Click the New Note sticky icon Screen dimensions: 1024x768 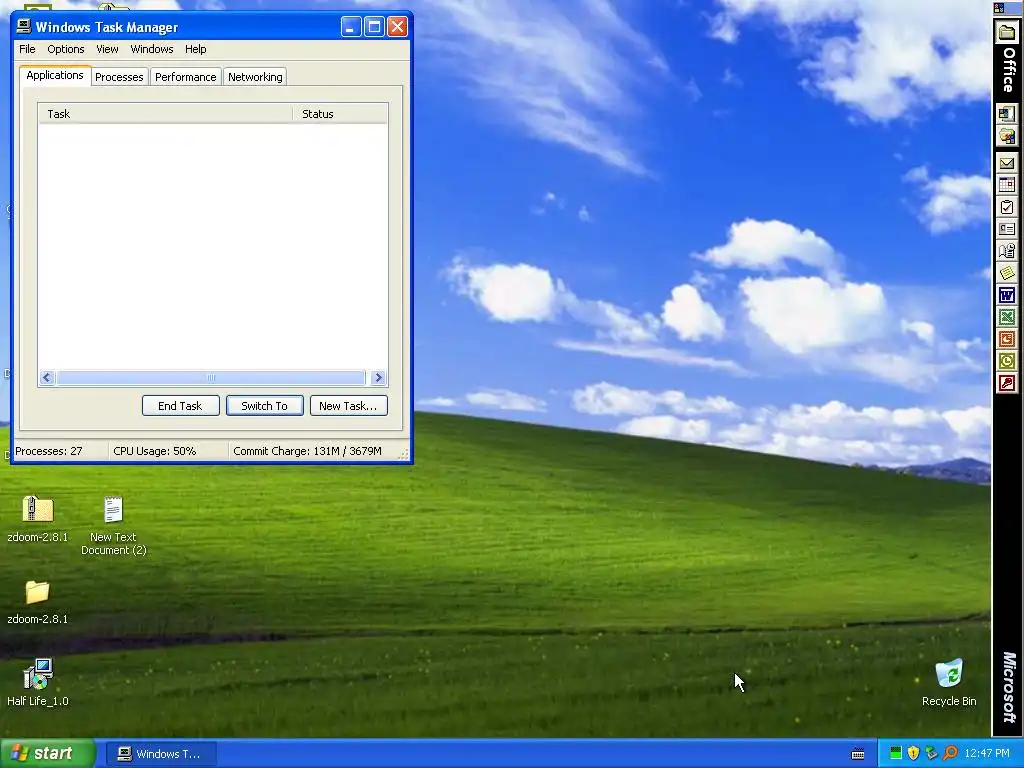pyautogui.click(x=1006, y=272)
